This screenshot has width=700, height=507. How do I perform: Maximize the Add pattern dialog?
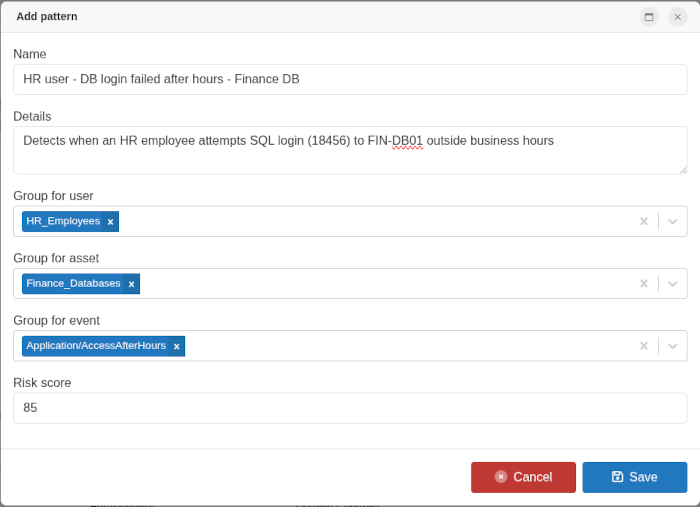[649, 16]
